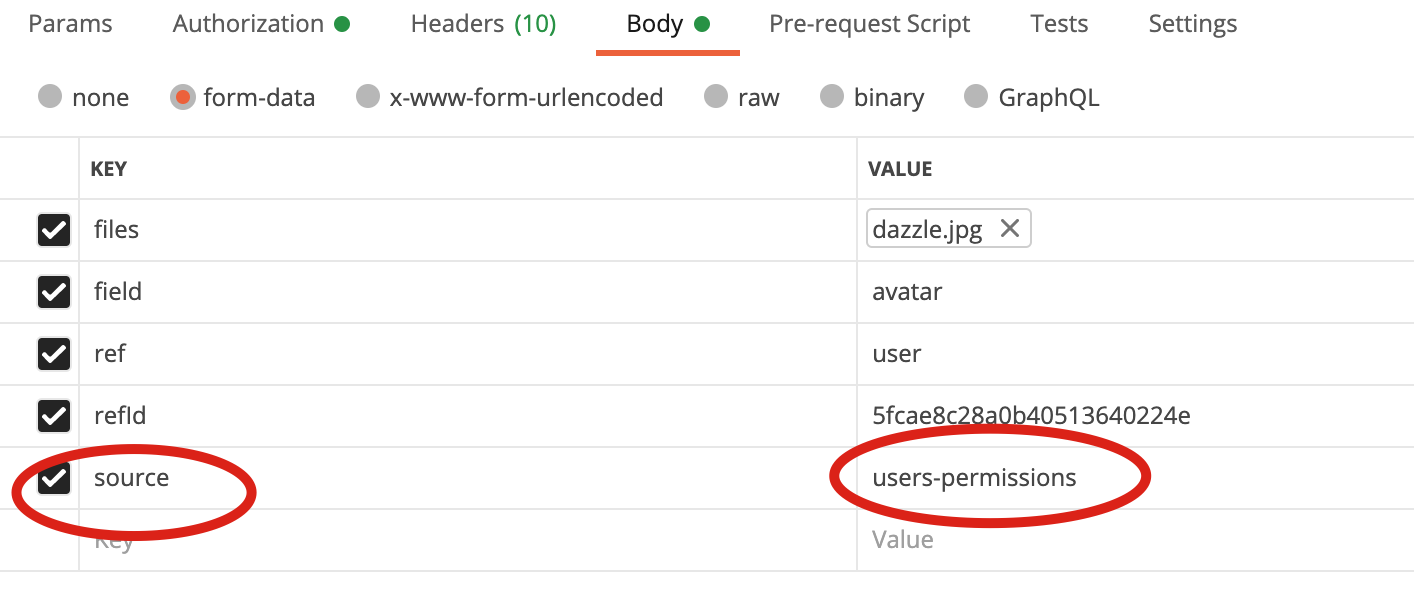
Task: Choose the none body option
Action: pyautogui.click(x=50, y=97)
